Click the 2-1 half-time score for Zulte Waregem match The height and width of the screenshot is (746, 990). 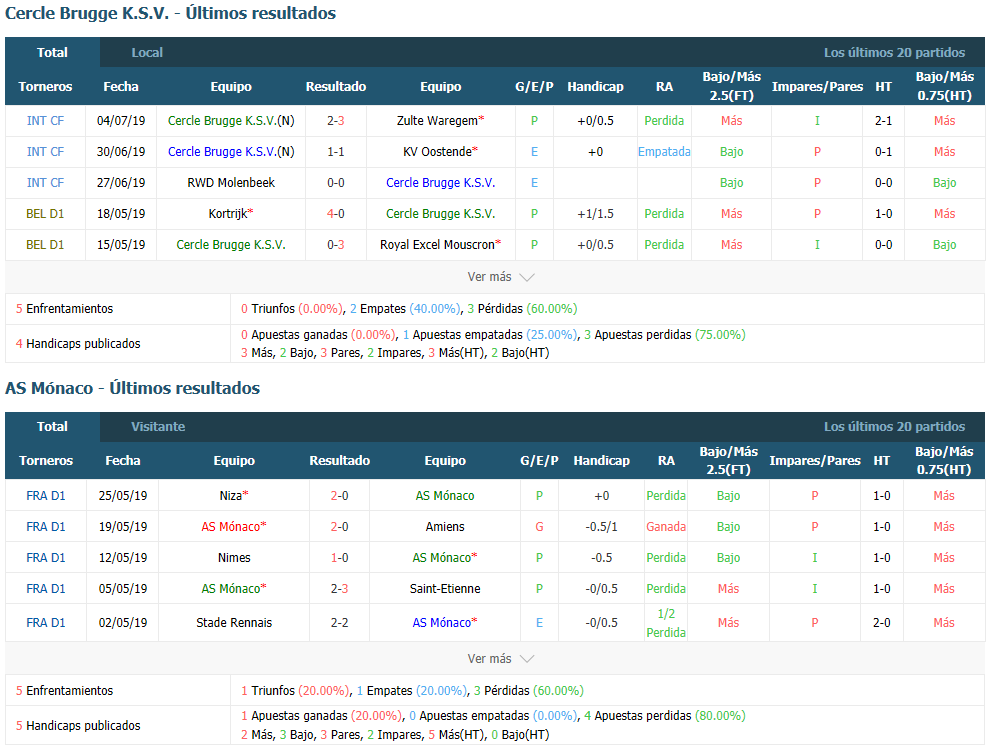883,121
